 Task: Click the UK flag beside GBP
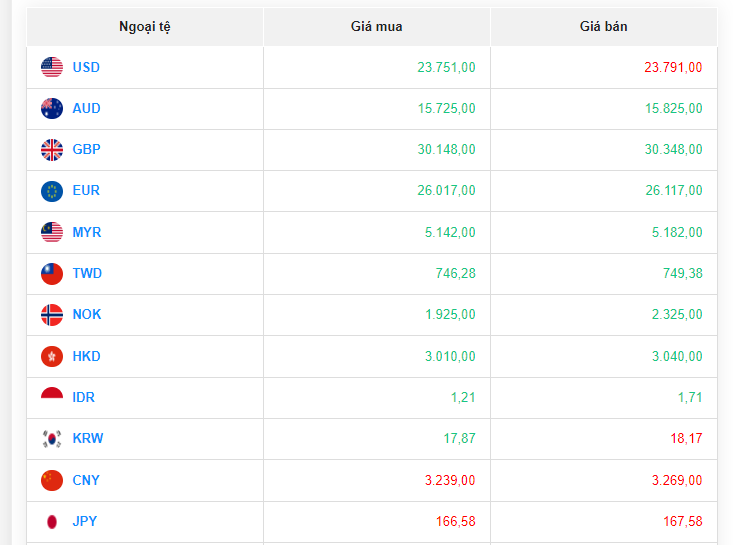coord(52,150)
